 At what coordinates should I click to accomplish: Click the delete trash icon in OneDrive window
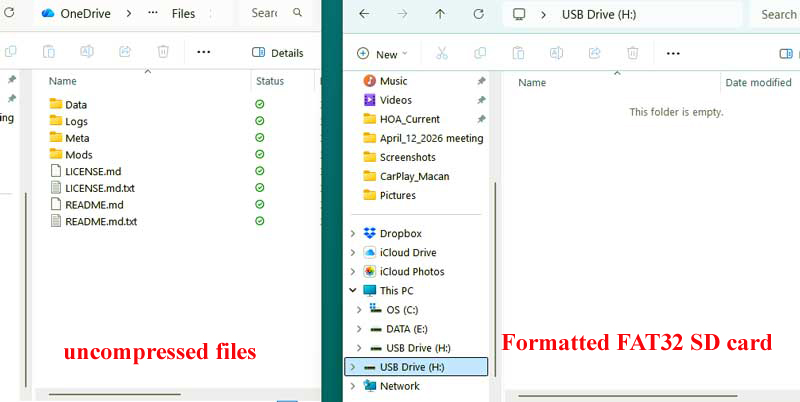164,52
